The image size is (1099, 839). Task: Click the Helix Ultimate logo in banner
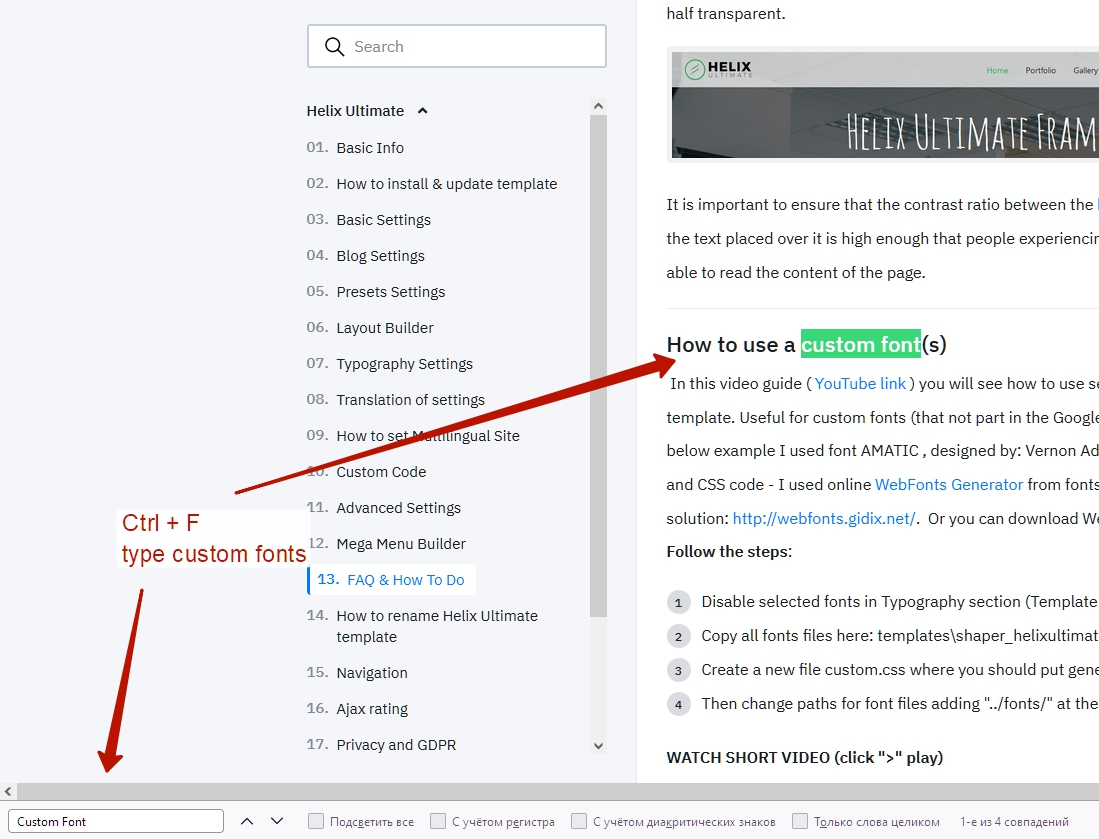pyautogui.click(x=718, y=70)
